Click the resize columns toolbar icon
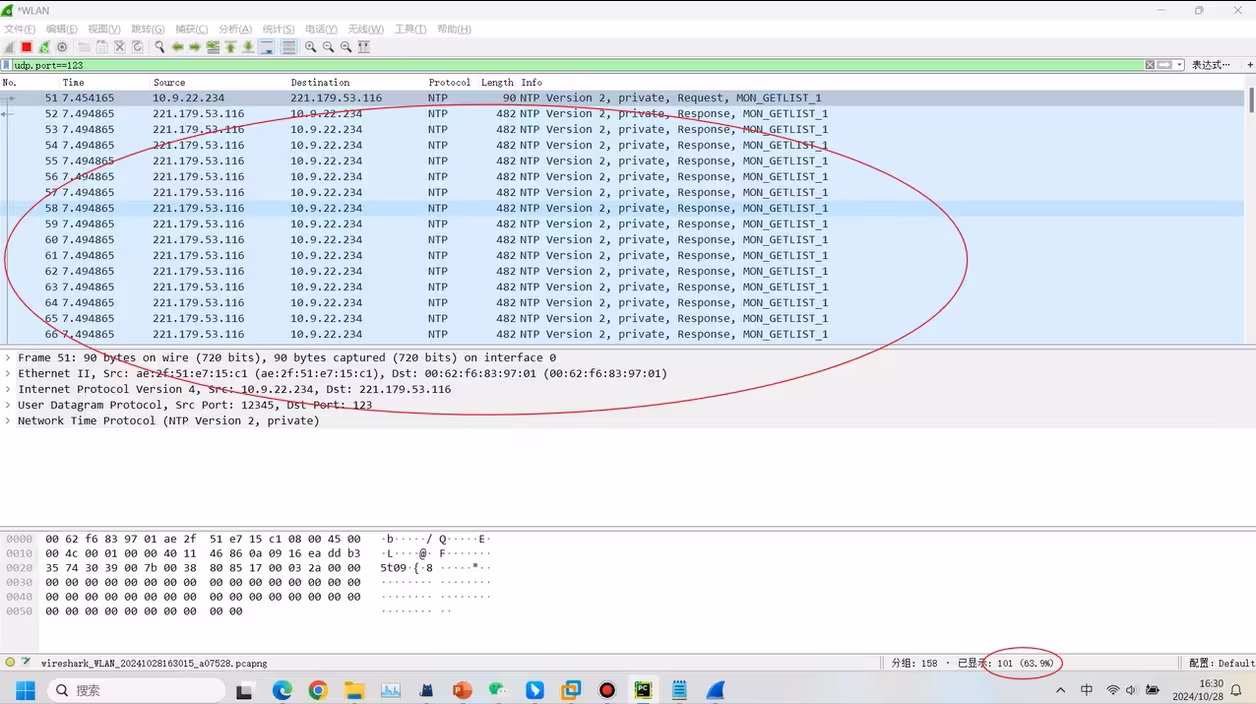The width and height of the screenshot is (1256, 704). click(364, 47)
